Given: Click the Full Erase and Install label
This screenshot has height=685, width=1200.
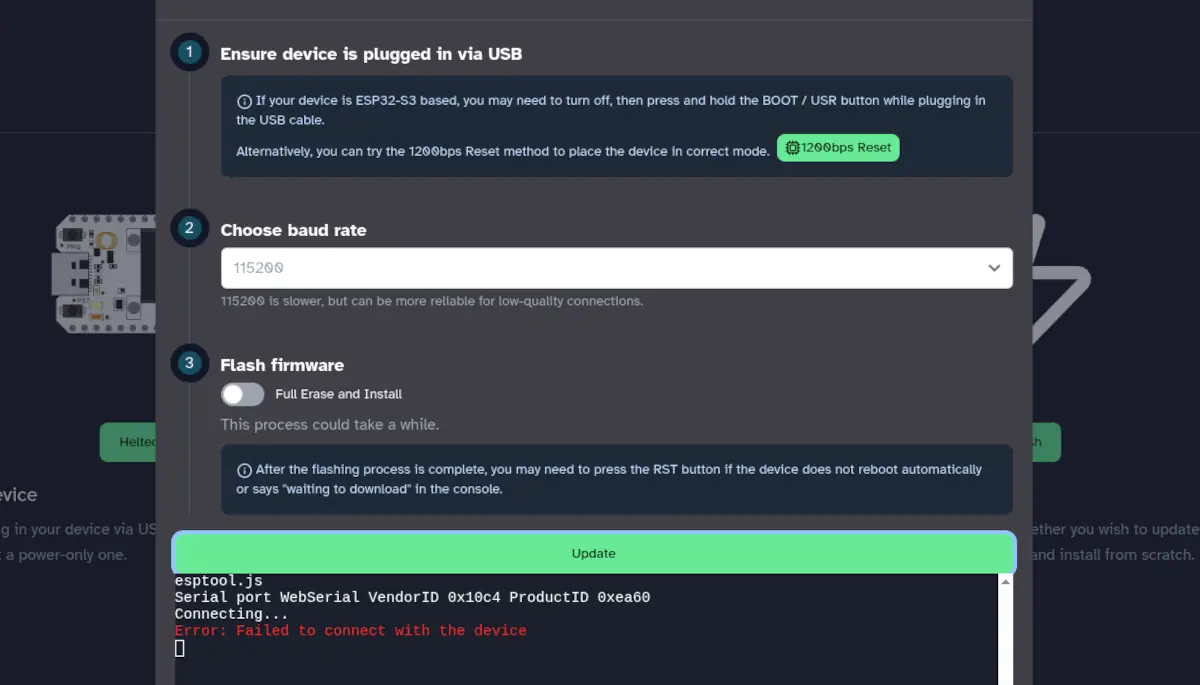Looking at the screenshot, I should click(338, 394).
